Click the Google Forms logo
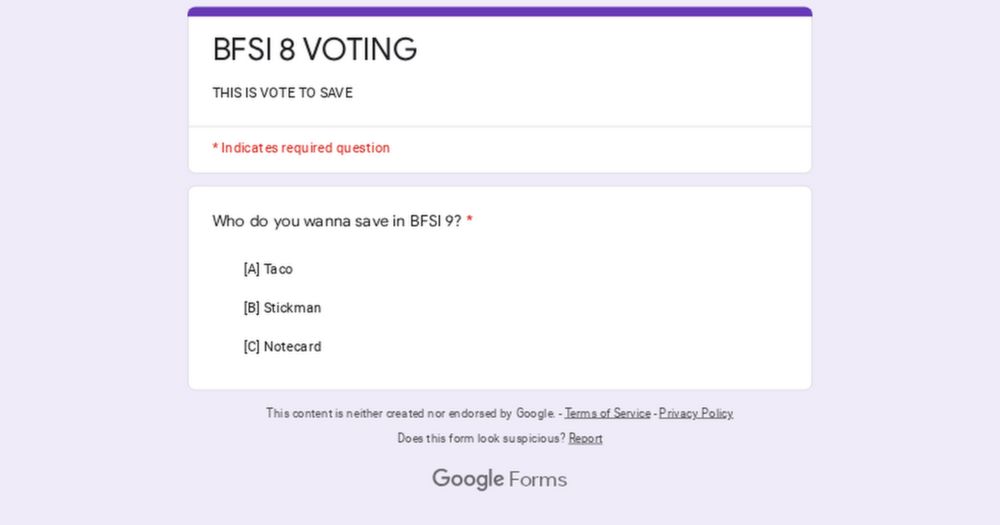The height and width of the screenshot is (525, 1000). click(499, 479)
